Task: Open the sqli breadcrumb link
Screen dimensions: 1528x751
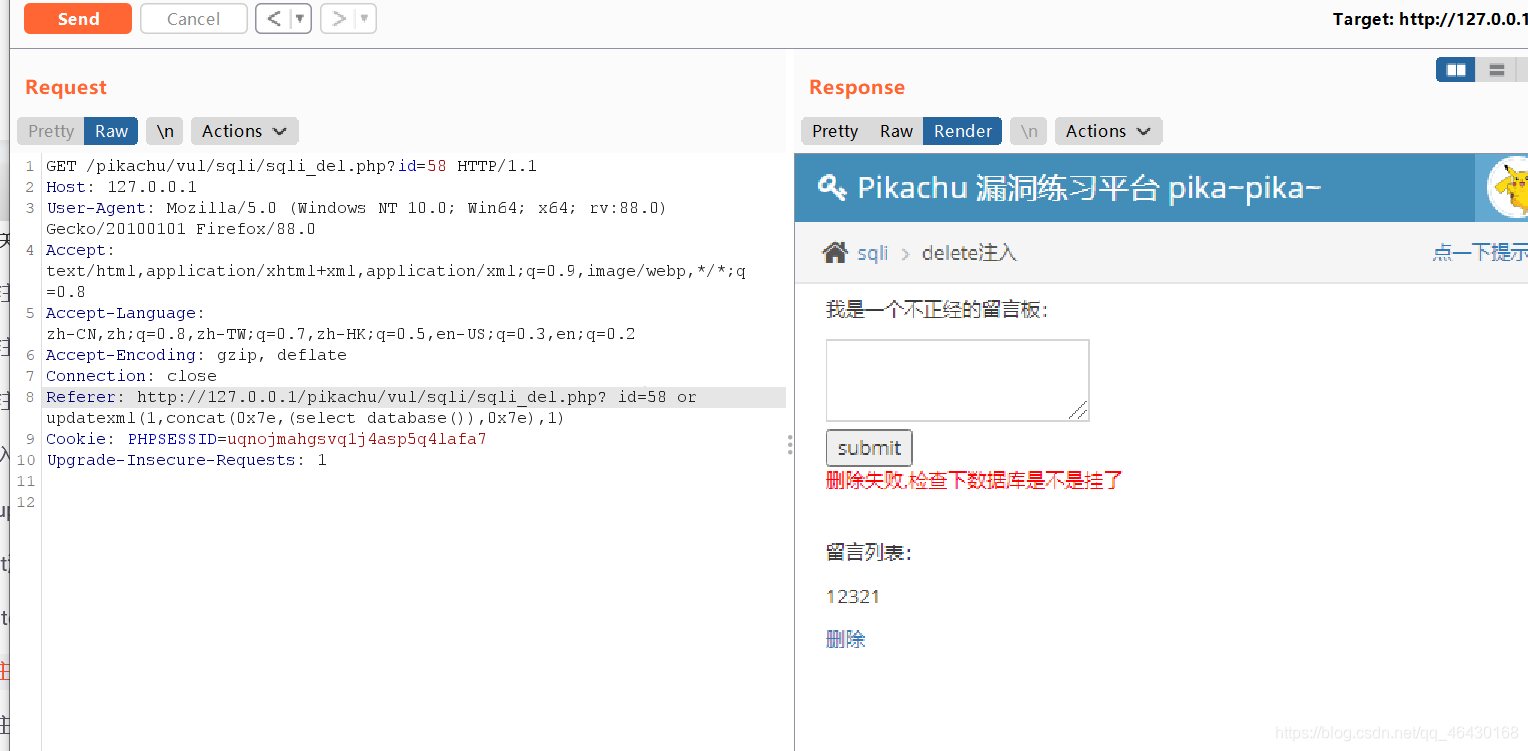Action: point(872,253)
